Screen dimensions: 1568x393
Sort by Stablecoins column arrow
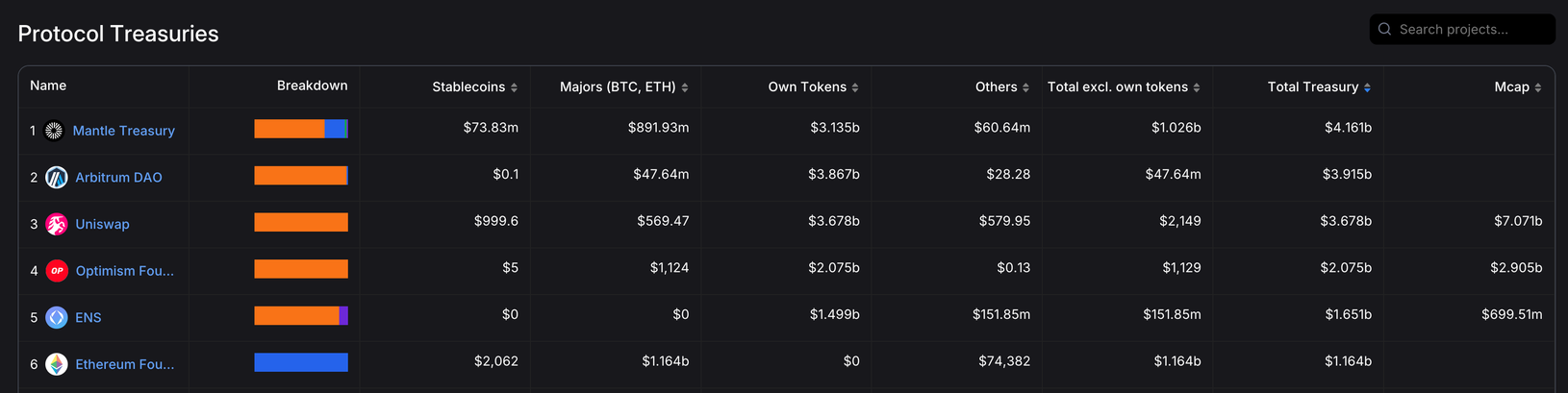pos(514,87)
